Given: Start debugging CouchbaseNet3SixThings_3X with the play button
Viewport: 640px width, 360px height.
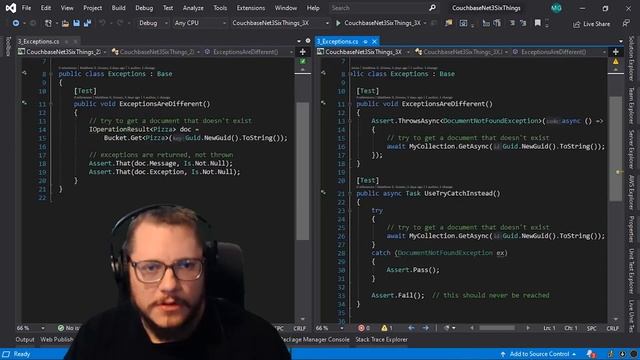Looking at the screenshot, I should (x=338, y=23).
